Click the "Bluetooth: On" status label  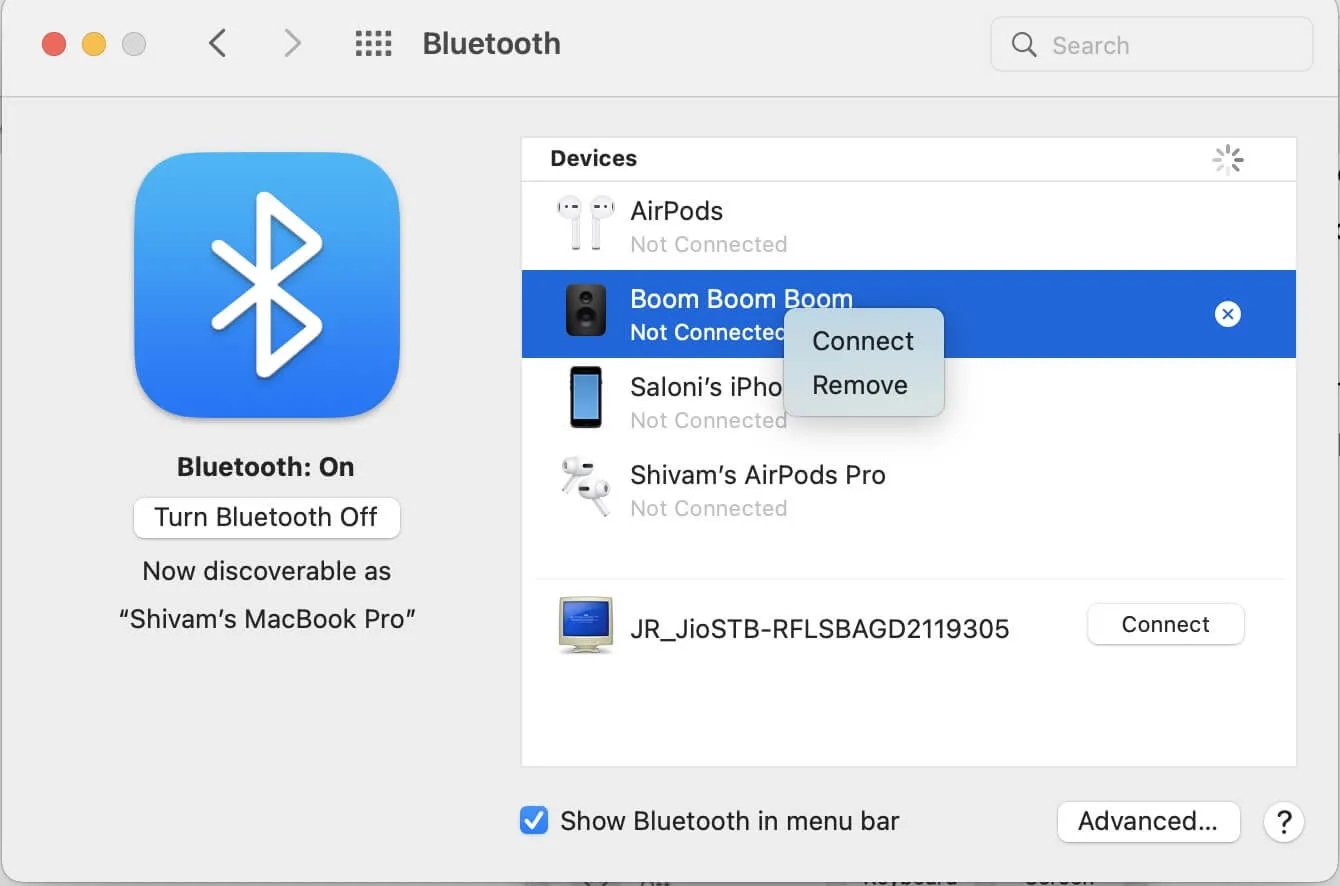click(265, 467)
